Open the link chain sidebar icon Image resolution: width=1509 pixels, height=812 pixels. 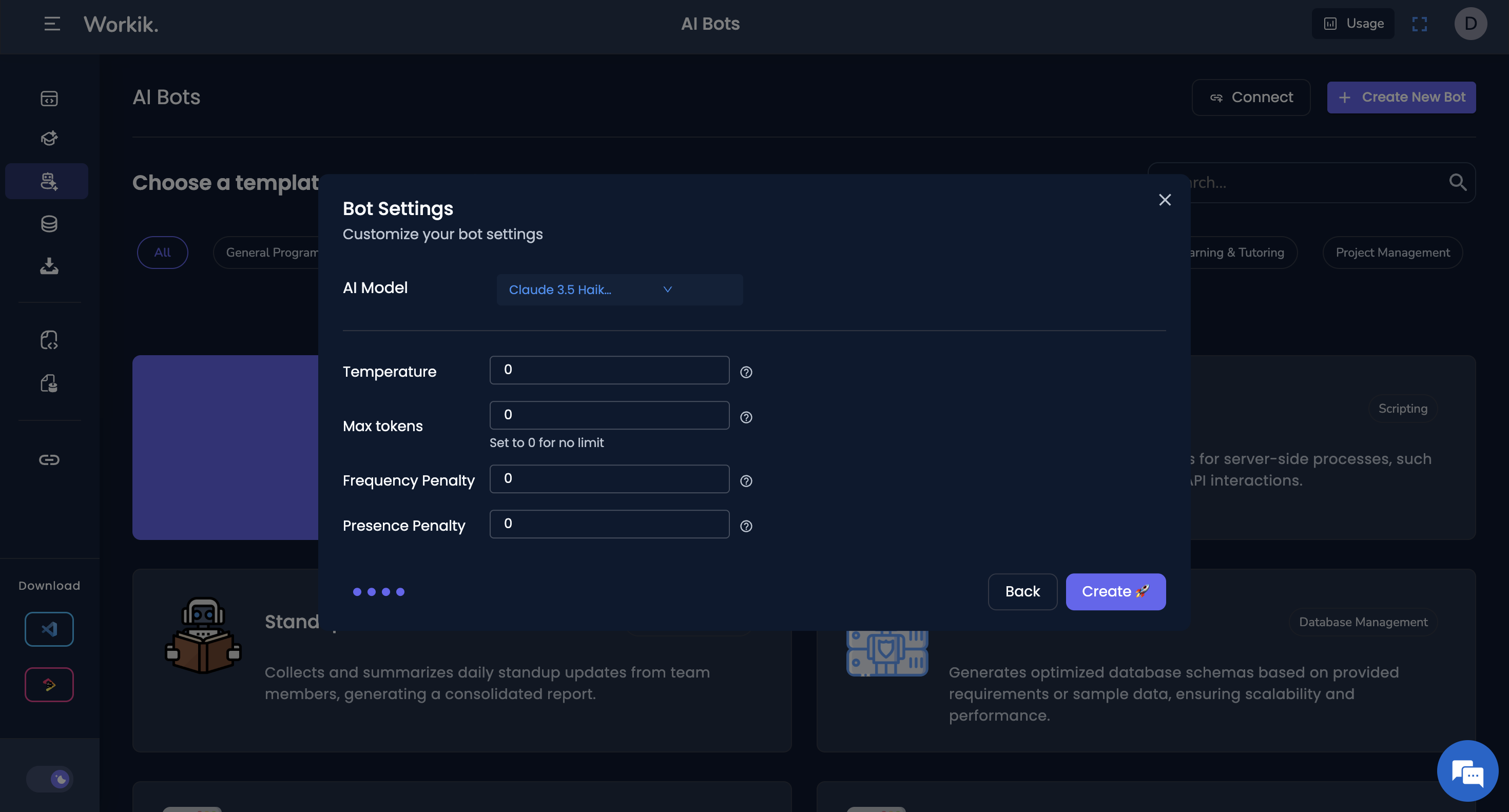[49, 460]
